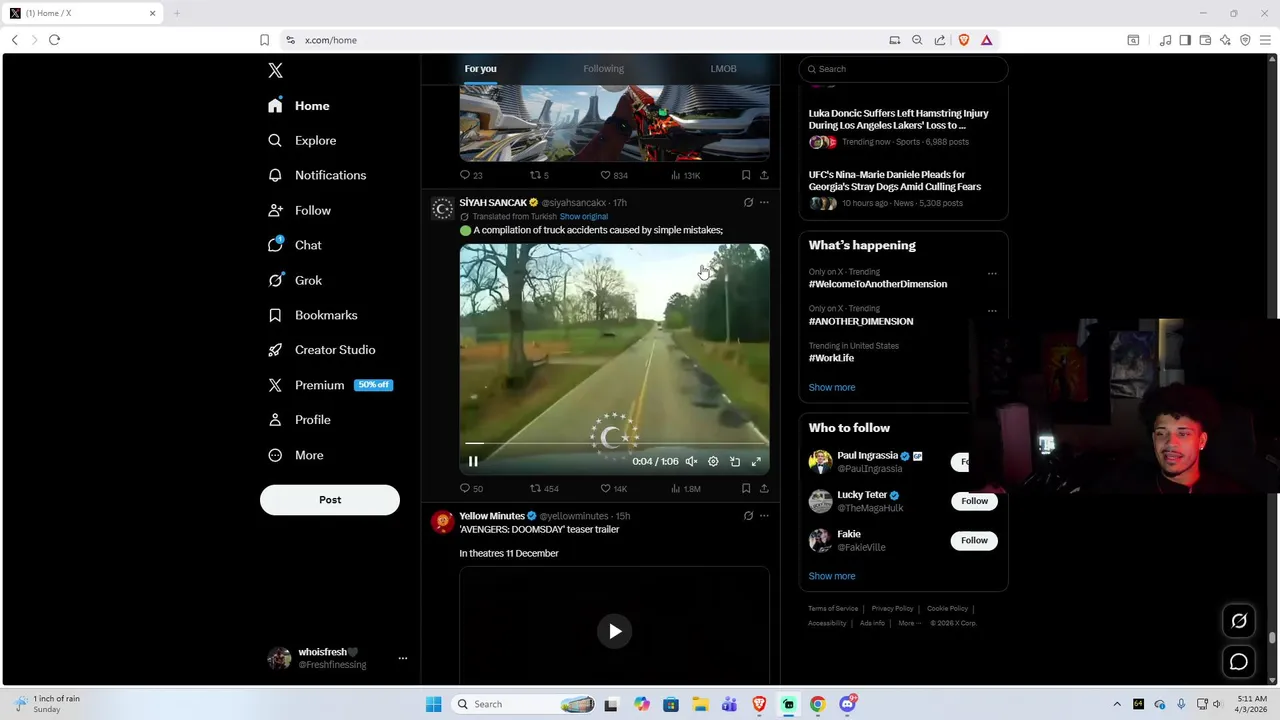Click Show more under Who to follow
The width and height of the screenshot is (1280, 720).
click(832, 576)
